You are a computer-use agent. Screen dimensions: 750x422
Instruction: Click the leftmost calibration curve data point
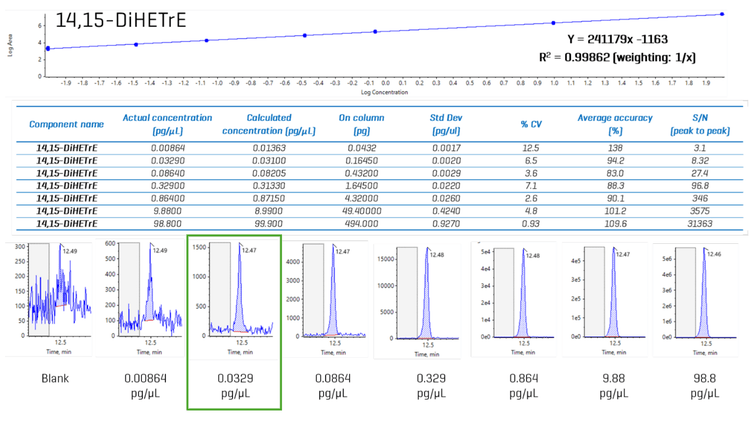click(x=47, y=48)
